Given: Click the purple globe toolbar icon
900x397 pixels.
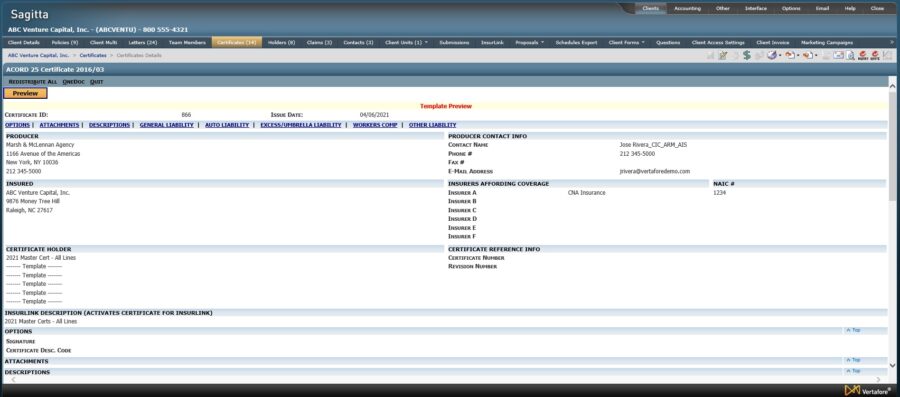Looking at the screenshot, I should [x=772, y=55].
